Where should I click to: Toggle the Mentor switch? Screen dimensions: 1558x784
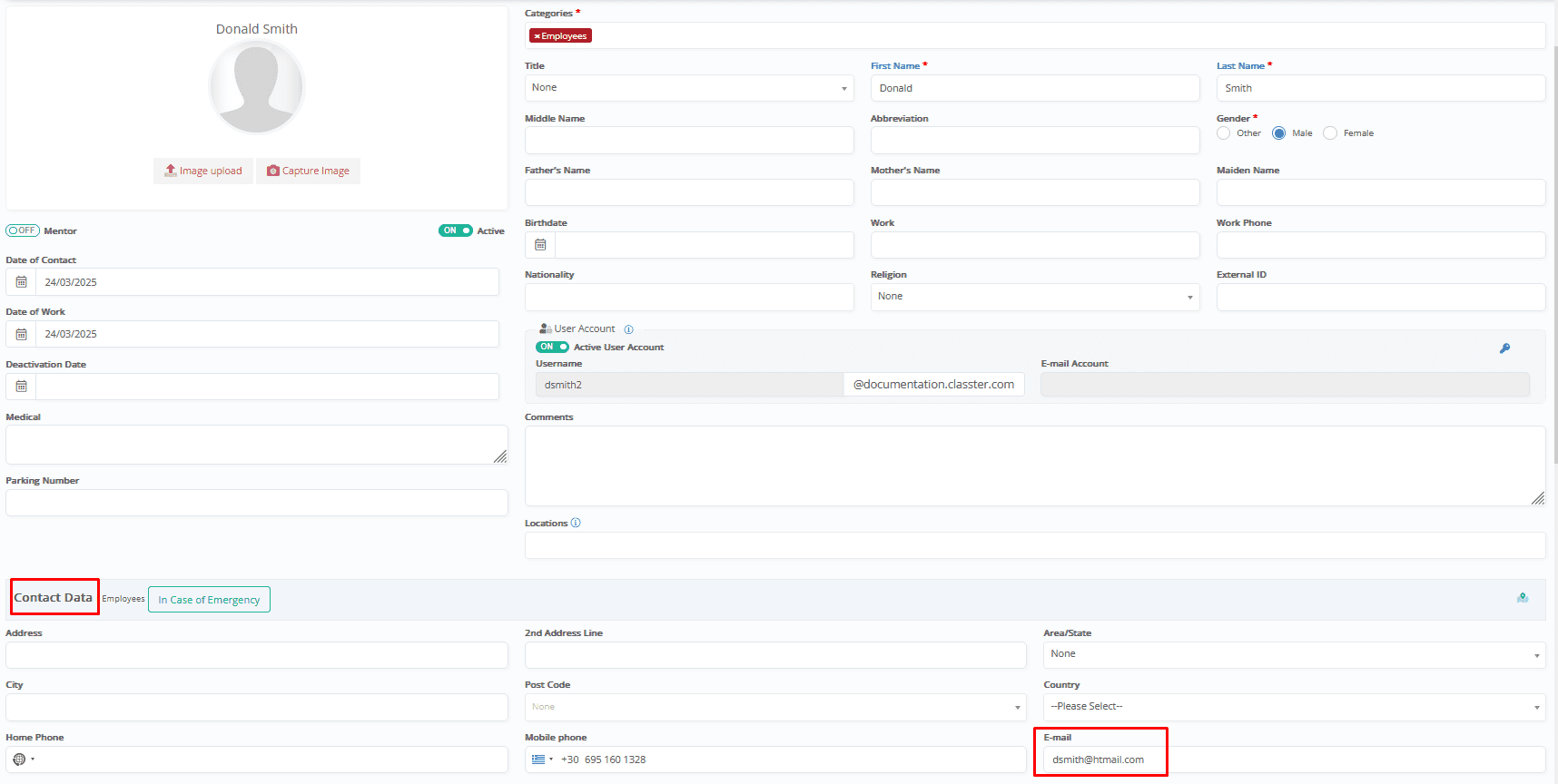pyautogui.click(x=23, y=230)
